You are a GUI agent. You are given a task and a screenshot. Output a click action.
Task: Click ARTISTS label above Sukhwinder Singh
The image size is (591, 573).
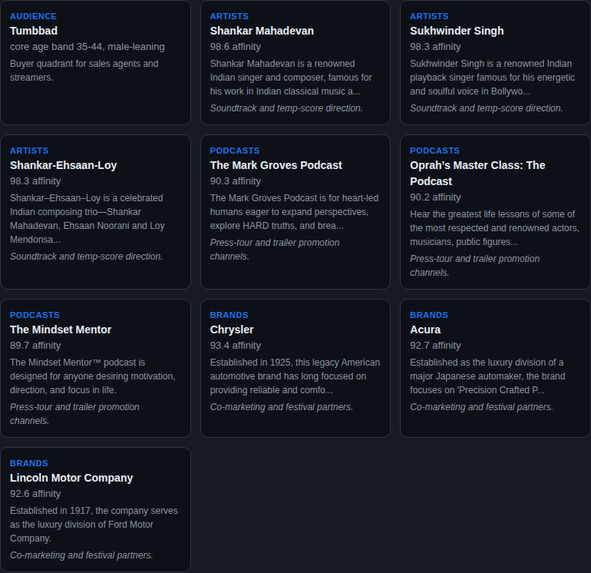click(x=429, y=16)
